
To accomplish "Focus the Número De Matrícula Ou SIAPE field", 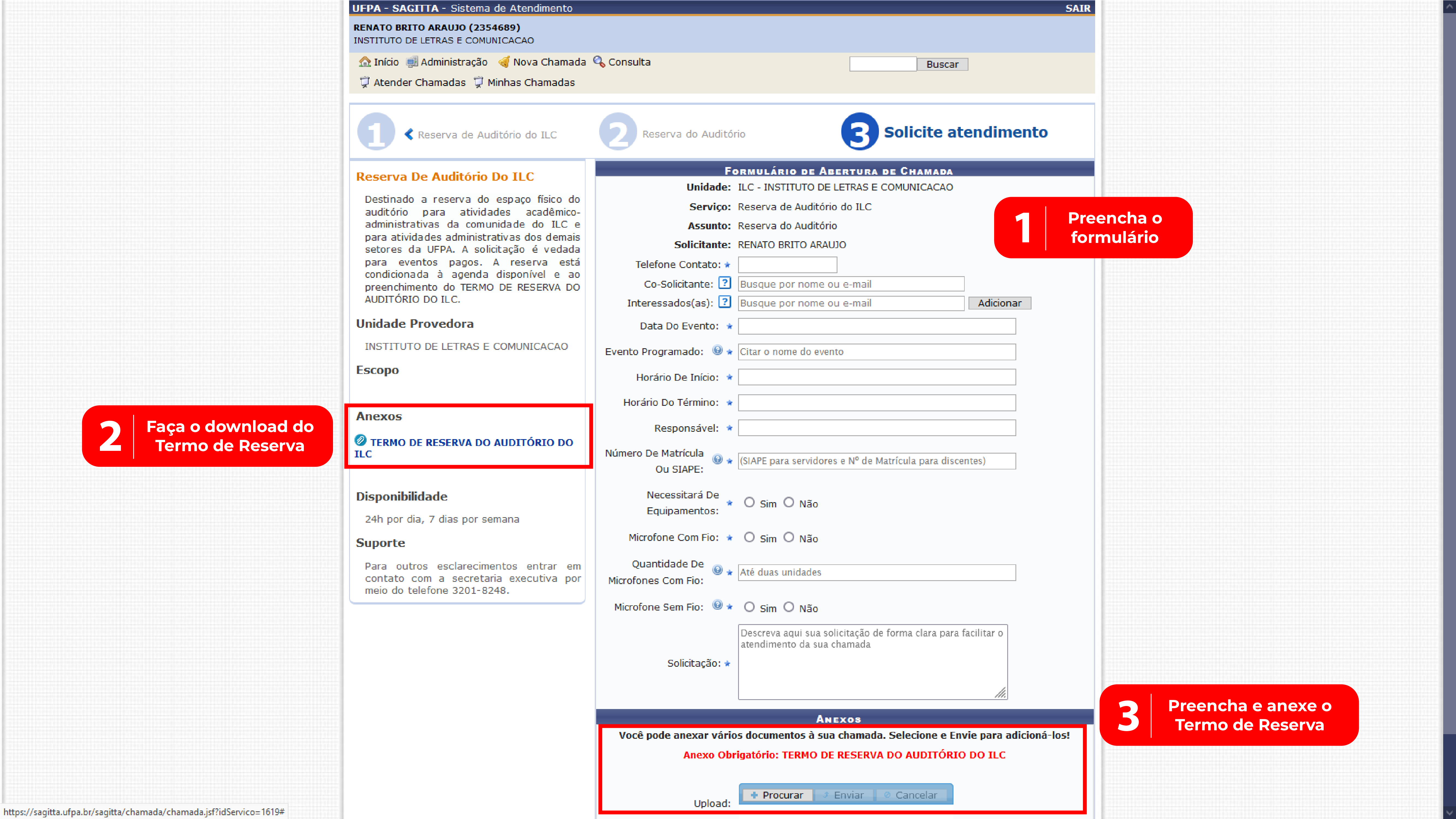I will (877, 461).
